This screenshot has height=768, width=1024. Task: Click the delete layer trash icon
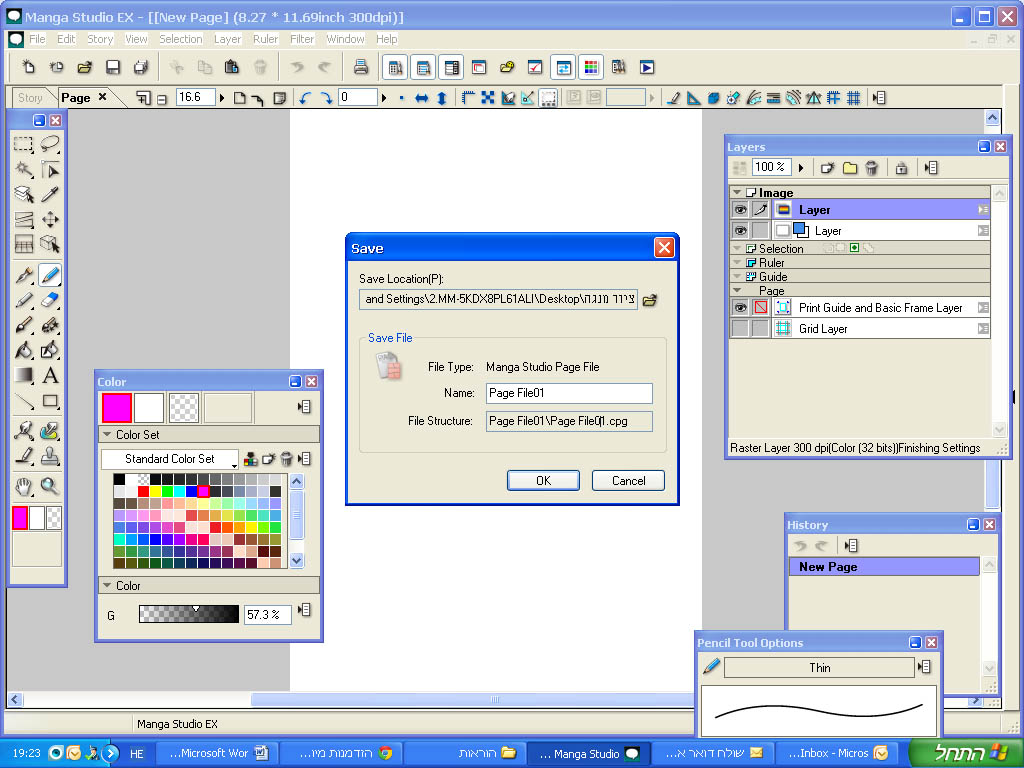871,168
